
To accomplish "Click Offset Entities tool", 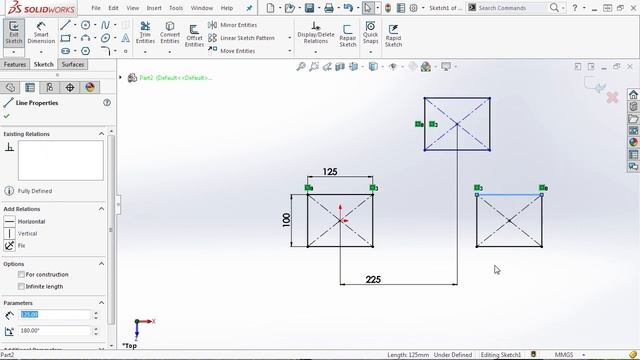I will [194, 36].
